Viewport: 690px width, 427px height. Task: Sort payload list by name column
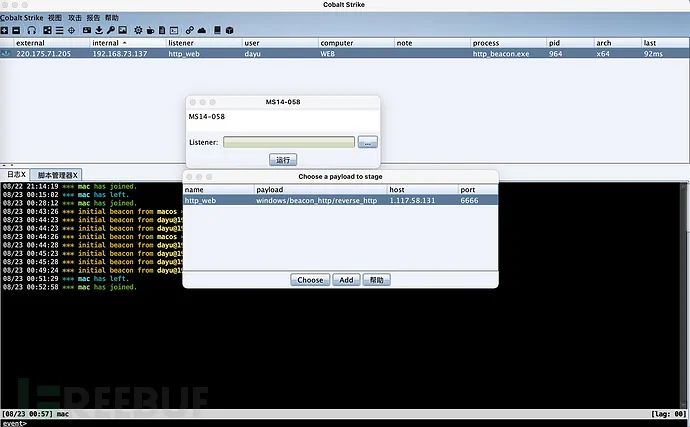click(219, 190)
